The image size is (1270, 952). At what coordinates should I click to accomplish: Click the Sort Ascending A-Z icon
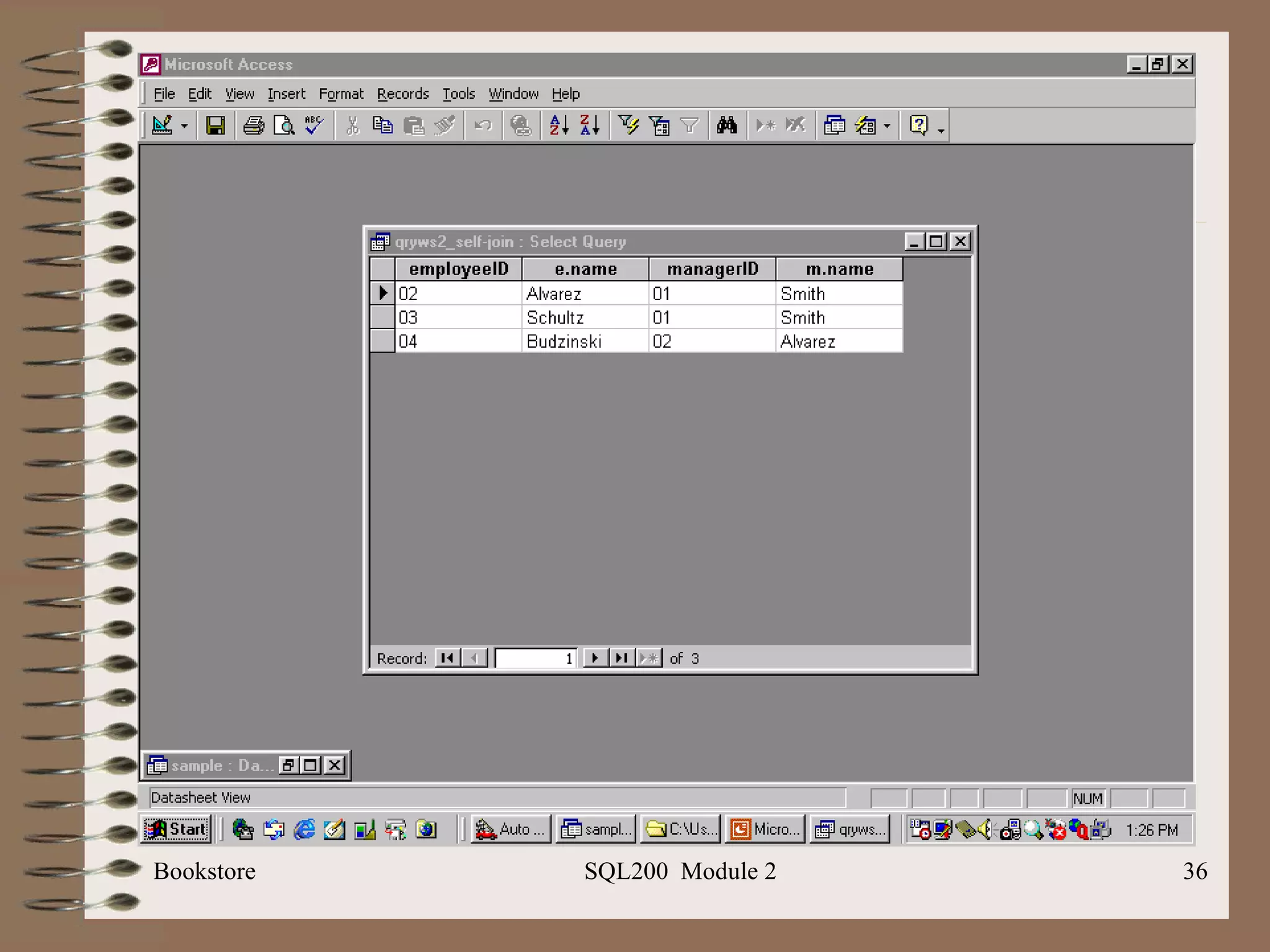pos(559,126)
